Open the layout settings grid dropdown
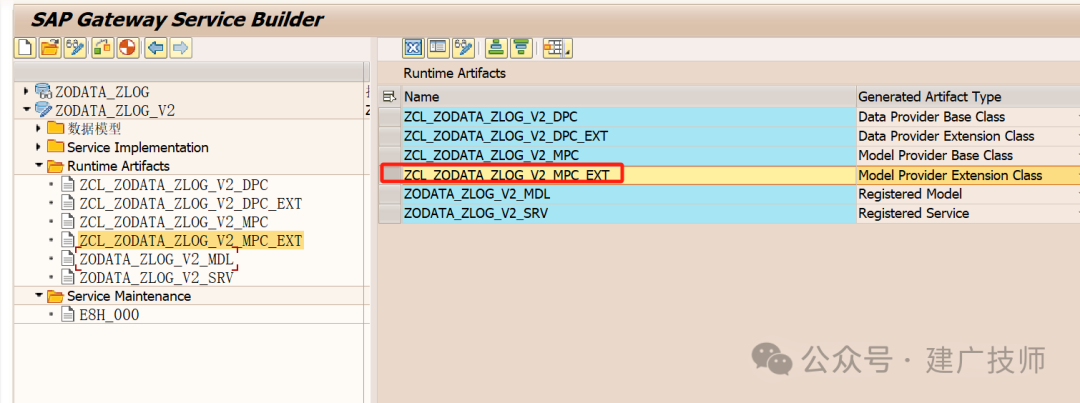This screenshot has width=1080, height=403. 557,48
